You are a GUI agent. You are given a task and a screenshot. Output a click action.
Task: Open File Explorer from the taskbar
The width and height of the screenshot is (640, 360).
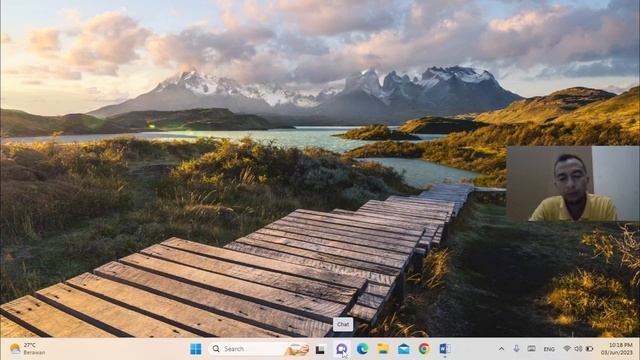tap(383, 349)
